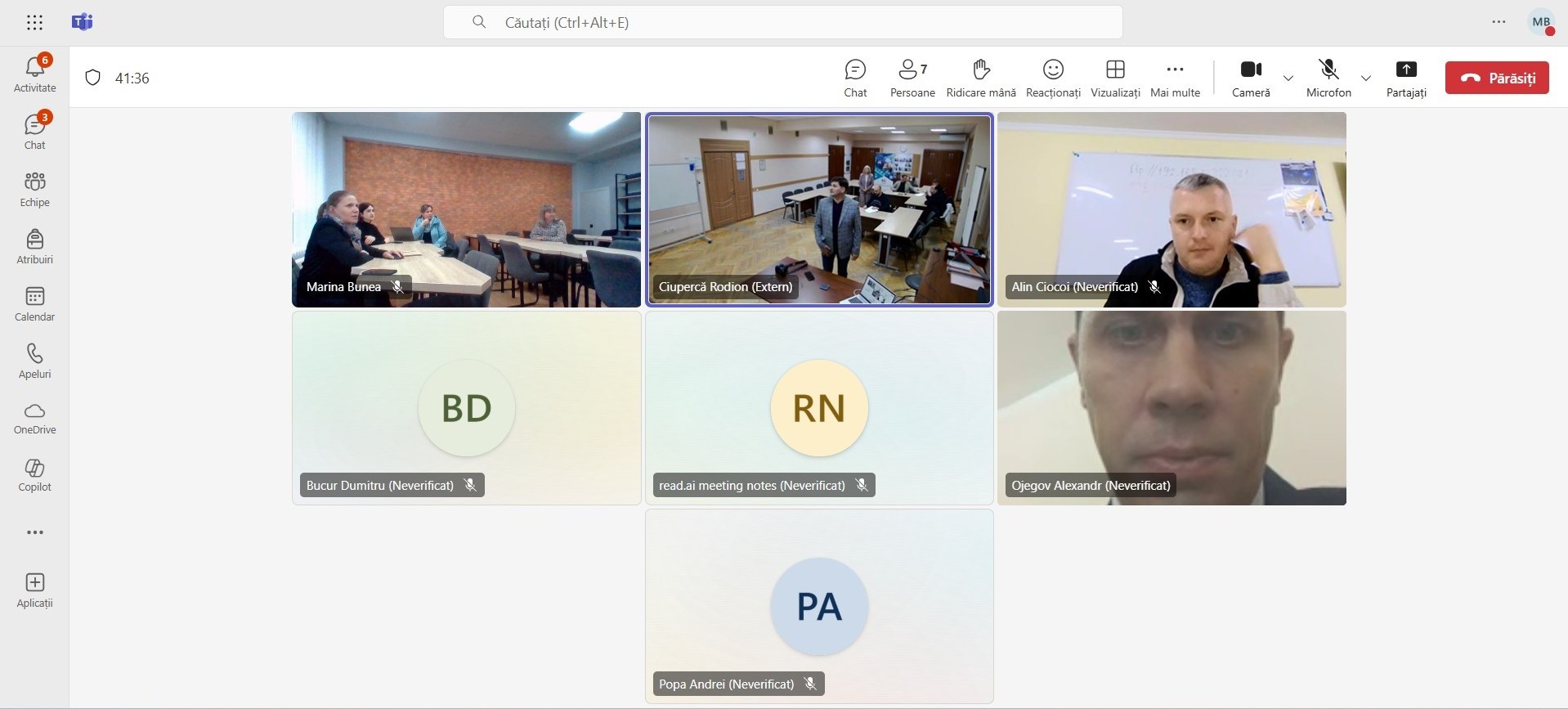Open Atribuiri assignments

click(x=34, y=245)
